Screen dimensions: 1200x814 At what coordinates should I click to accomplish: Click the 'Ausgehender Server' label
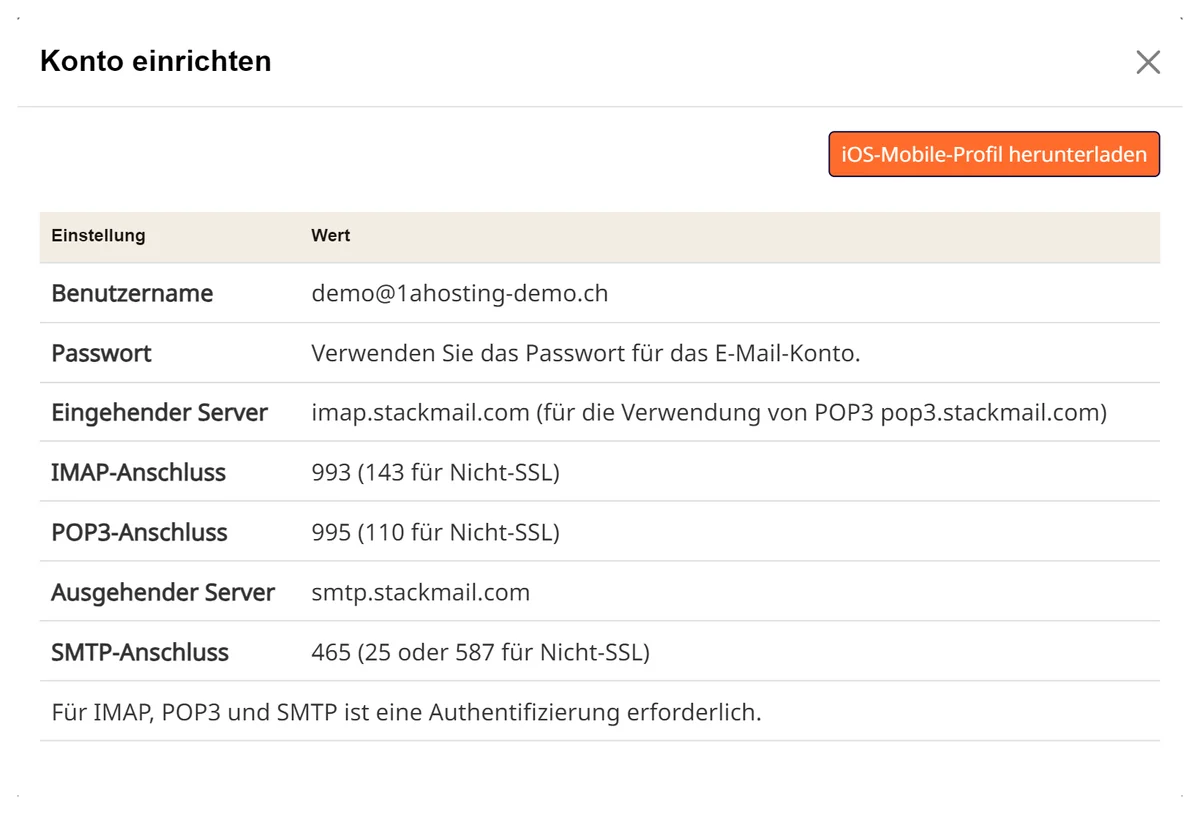pyautogui.click(x=163, y=592)
